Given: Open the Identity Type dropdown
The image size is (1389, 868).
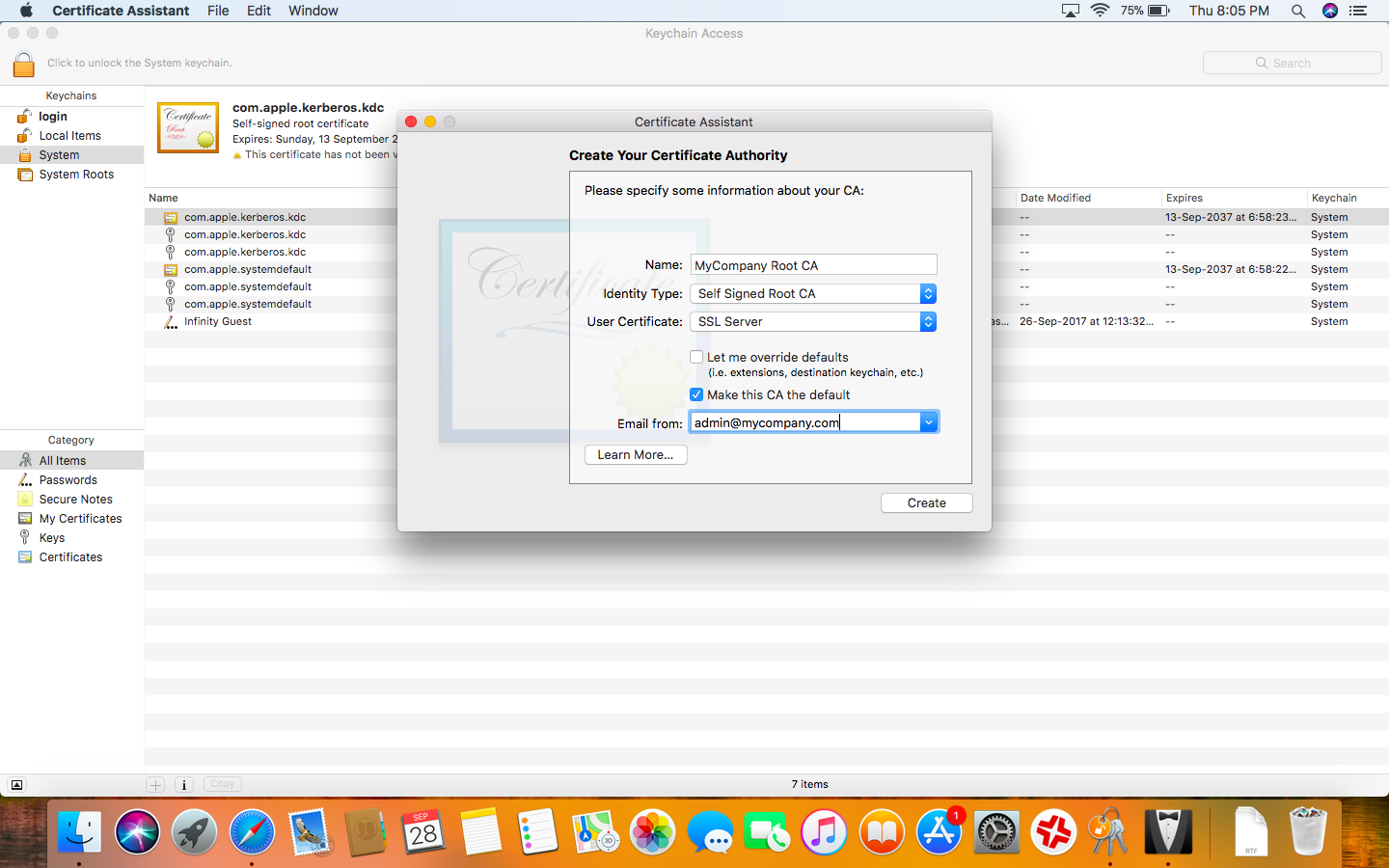Looking at the screenshot, I should pyautogui.click(x=813, y=294).
